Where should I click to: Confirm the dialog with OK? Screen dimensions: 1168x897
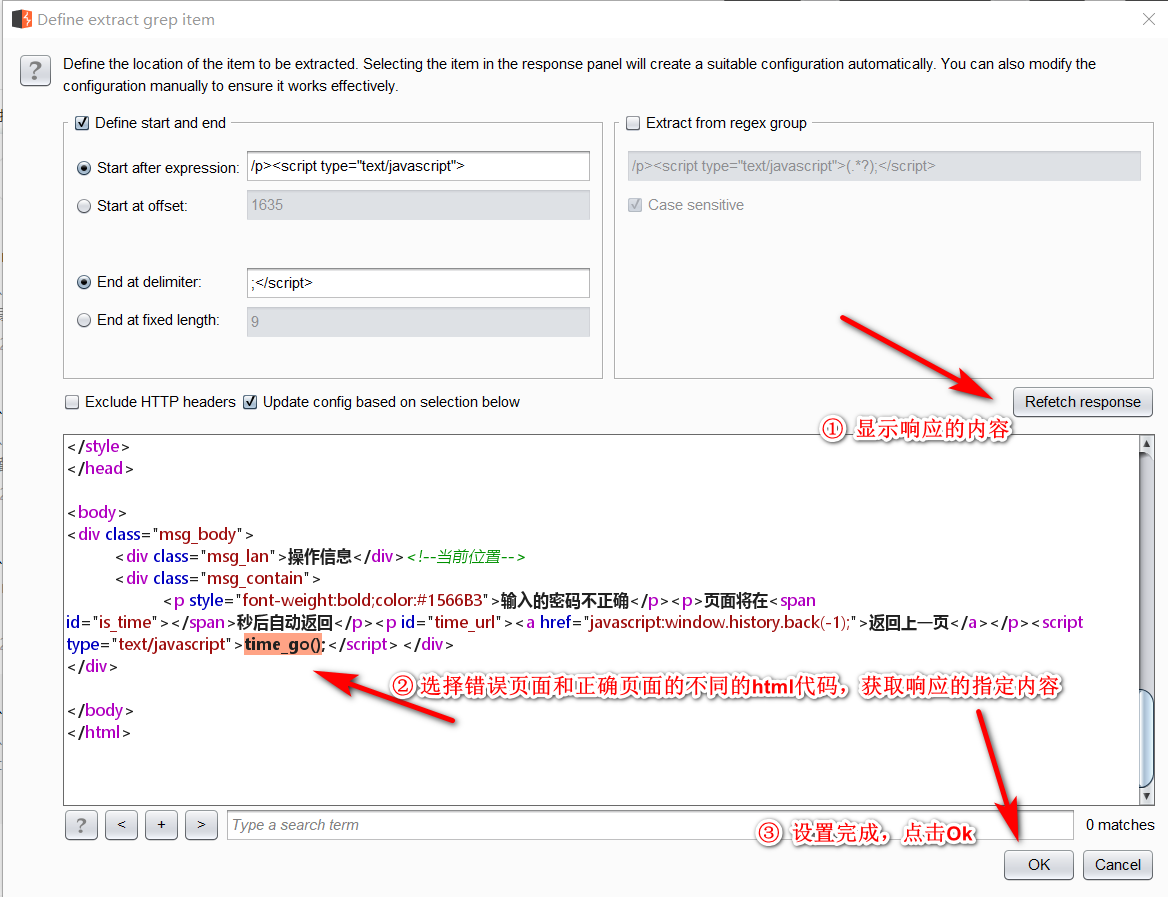click(x=1038, y=864)
